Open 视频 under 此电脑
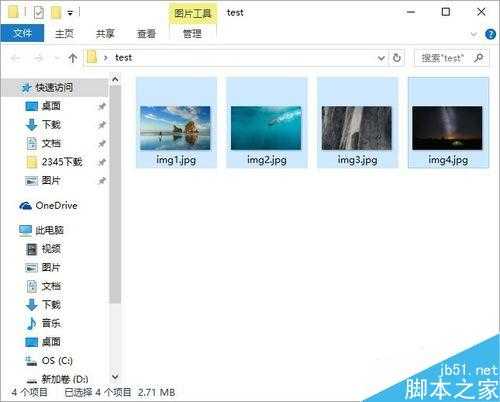 (x=43, y=249)
